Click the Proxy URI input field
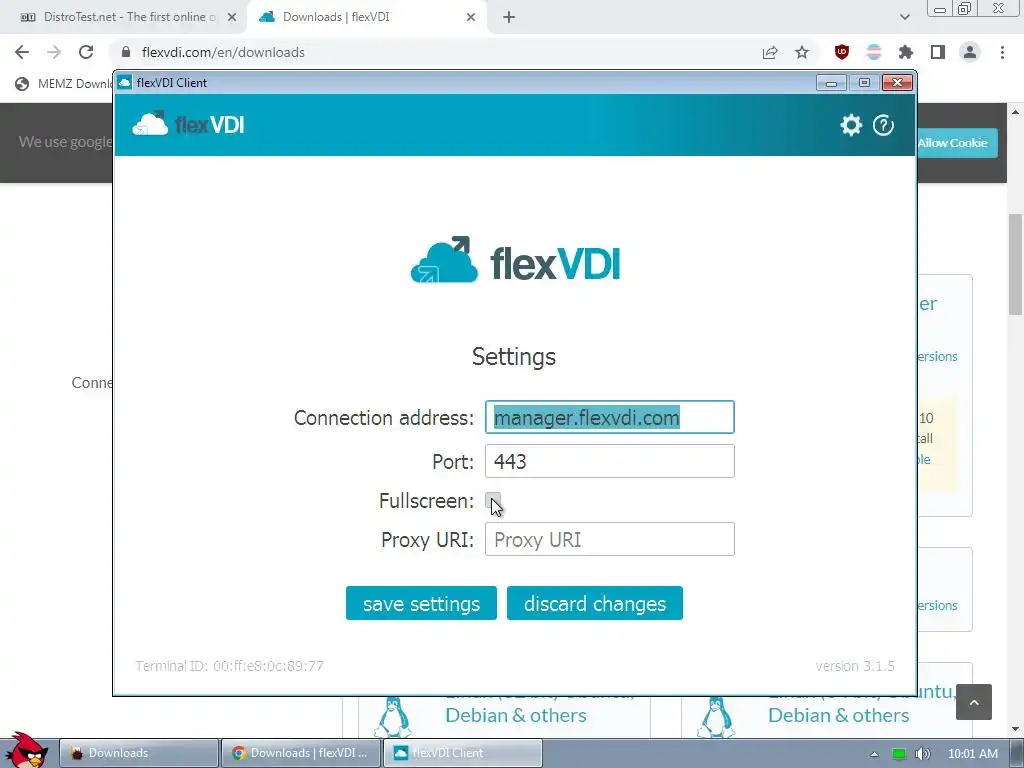Image resolution: width=1024 pixels, height=768 pixels. tap(609, 539)
